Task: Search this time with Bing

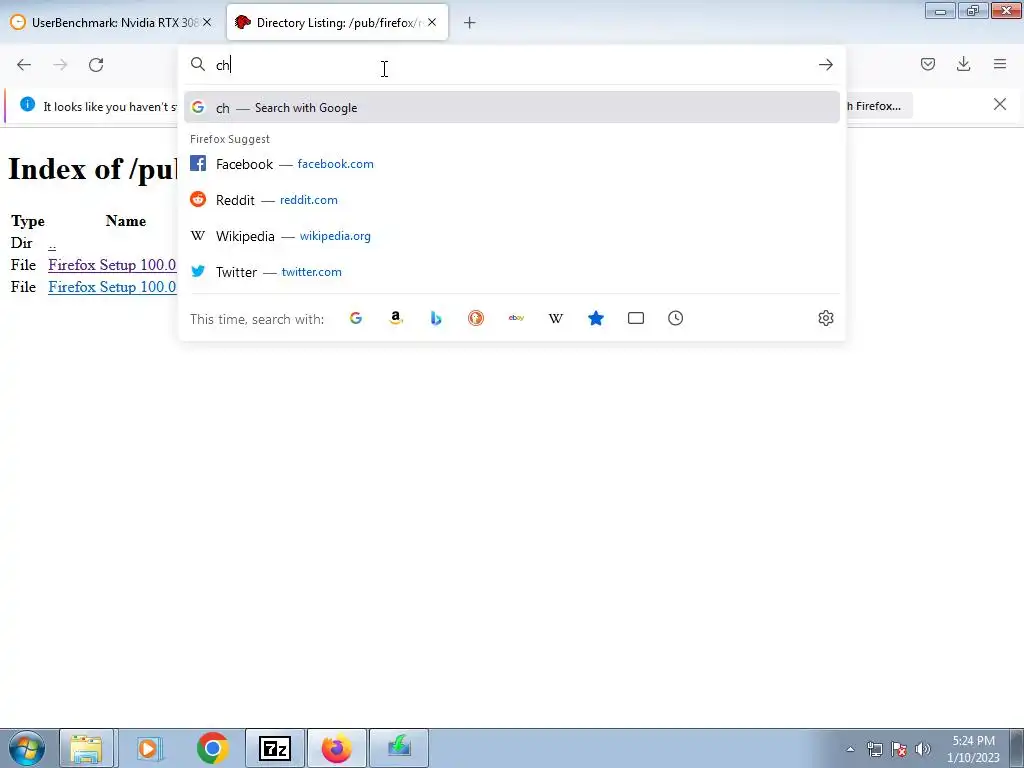Action: [x=436, y=318]
